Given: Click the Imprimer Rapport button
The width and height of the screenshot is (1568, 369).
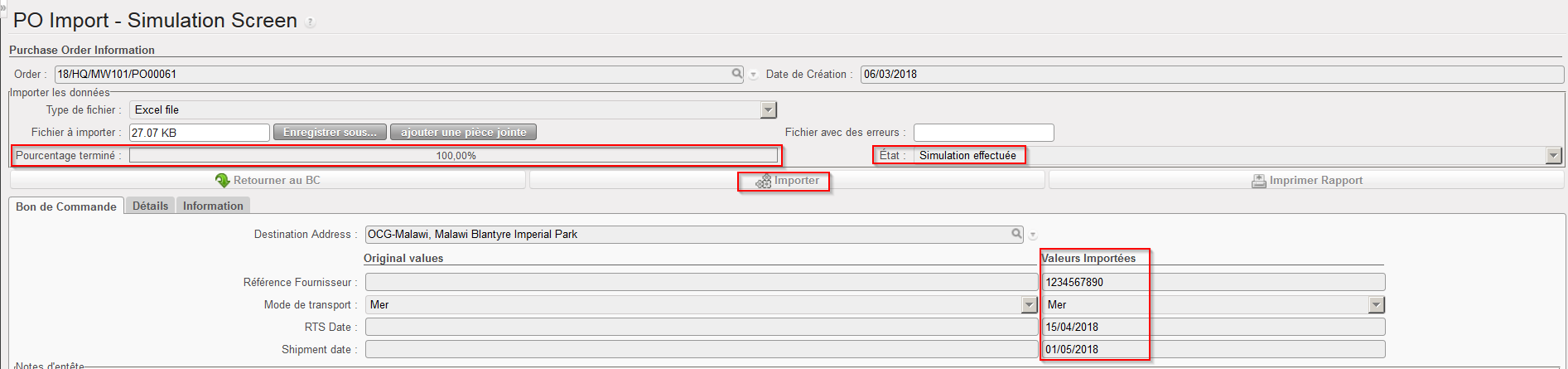Looking at the screenshot, I should pos(1306,180).
